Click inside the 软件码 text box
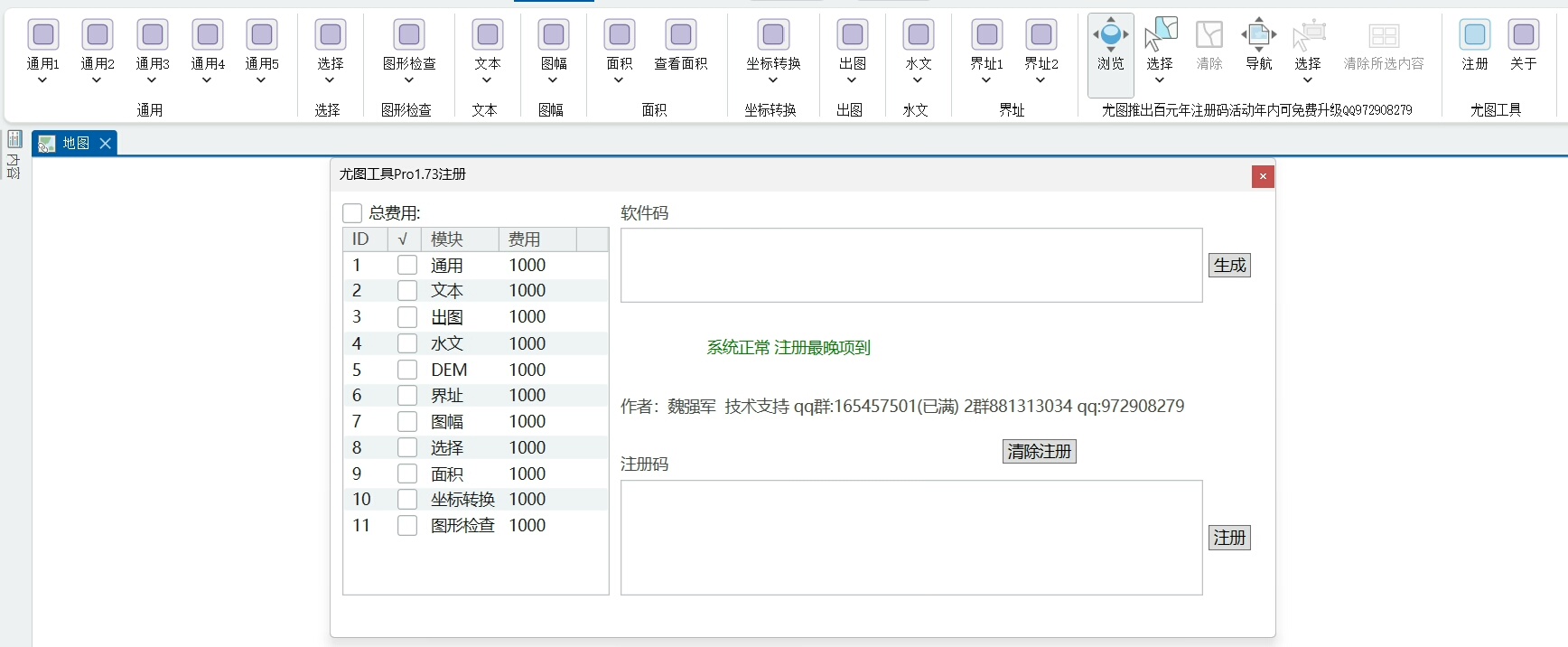 (x=910, y=265)
